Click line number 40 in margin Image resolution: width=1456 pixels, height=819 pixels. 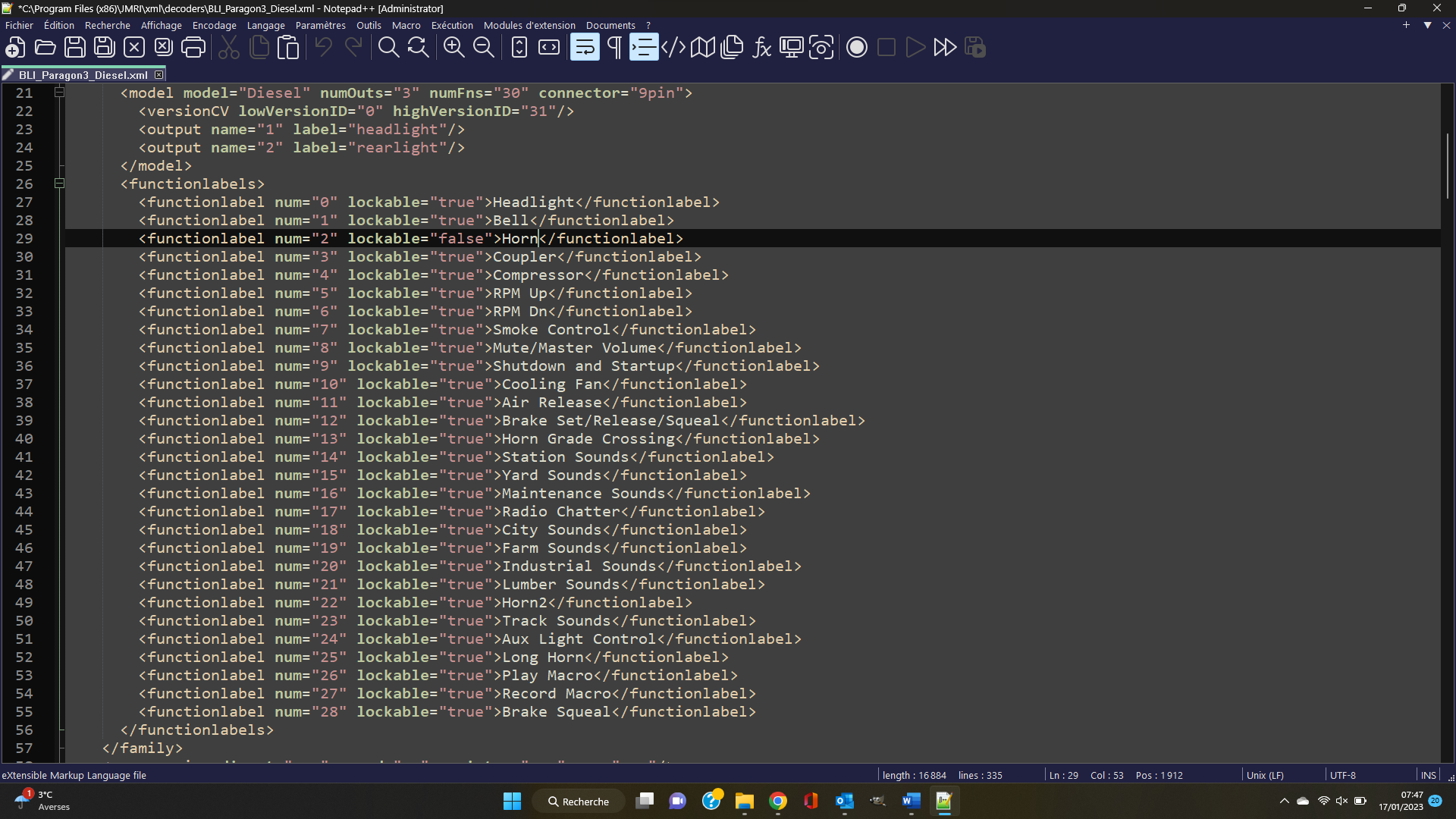pyautogui.click(x=24, y=439)
